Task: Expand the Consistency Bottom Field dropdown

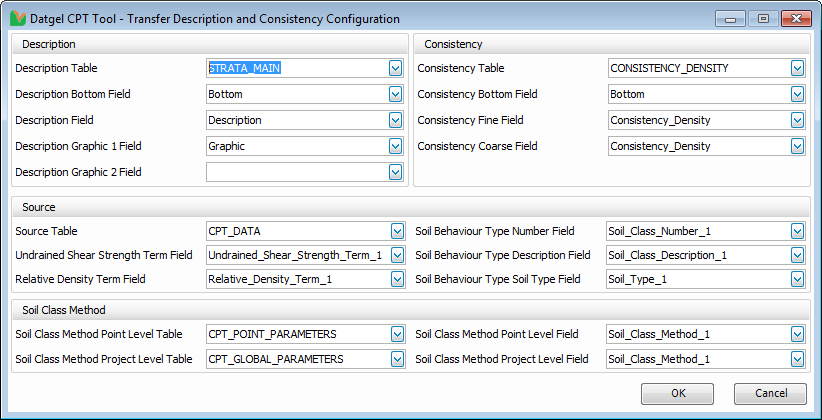Action: point(797,94)
